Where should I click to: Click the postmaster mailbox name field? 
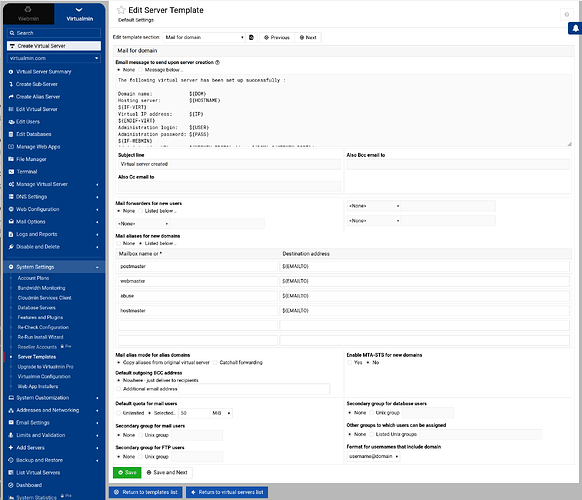tap(197, 267)
